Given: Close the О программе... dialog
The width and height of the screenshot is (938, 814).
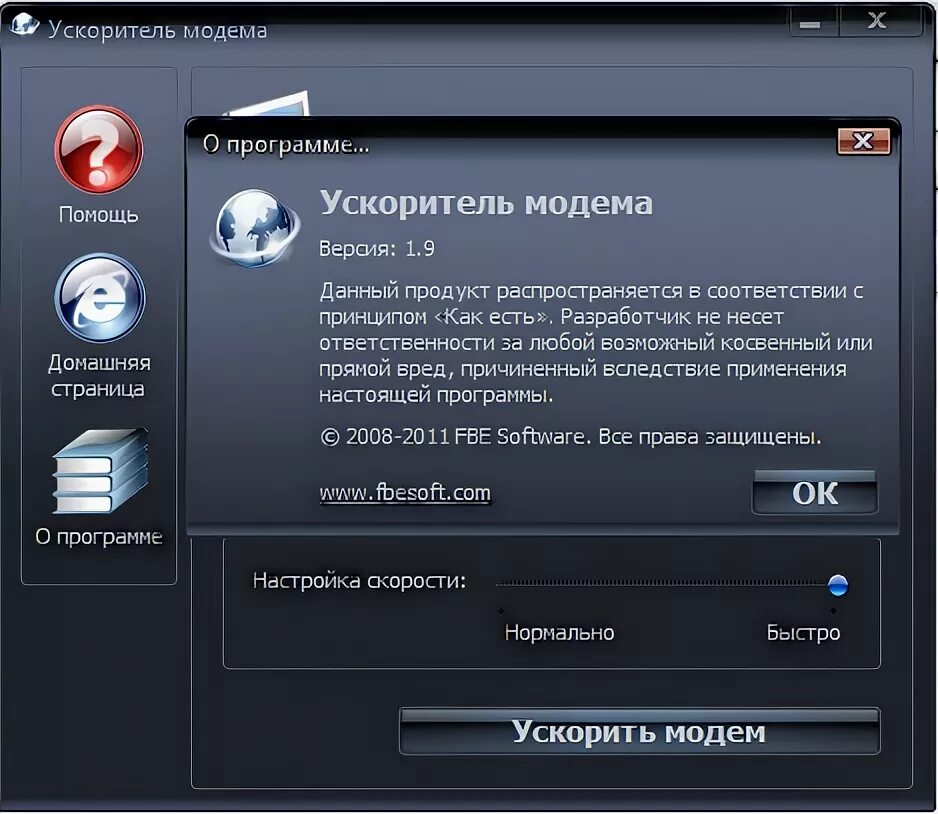Looking at the screenshot, I should (863, 141).
